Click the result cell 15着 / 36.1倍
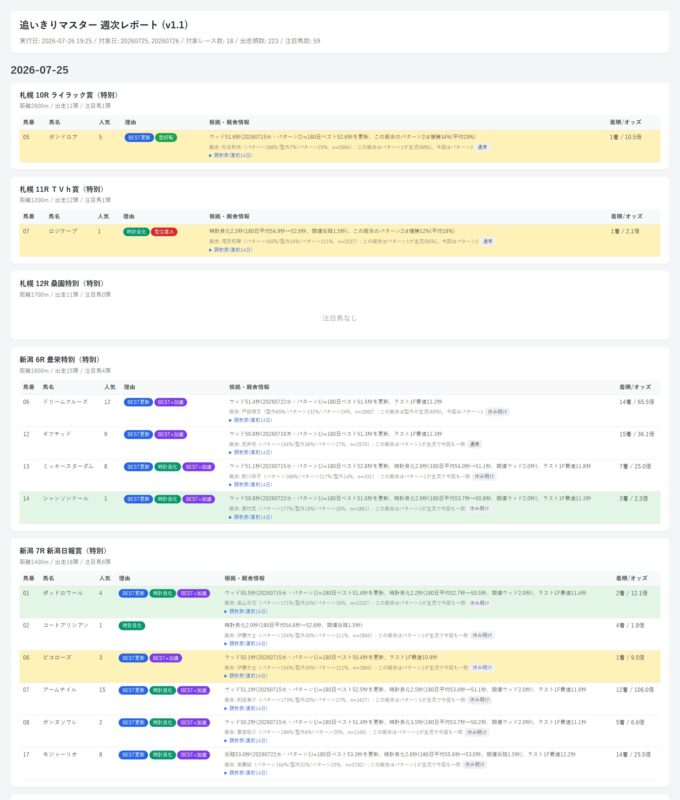This screenshot has width=680, height=800. click(637, 434)
